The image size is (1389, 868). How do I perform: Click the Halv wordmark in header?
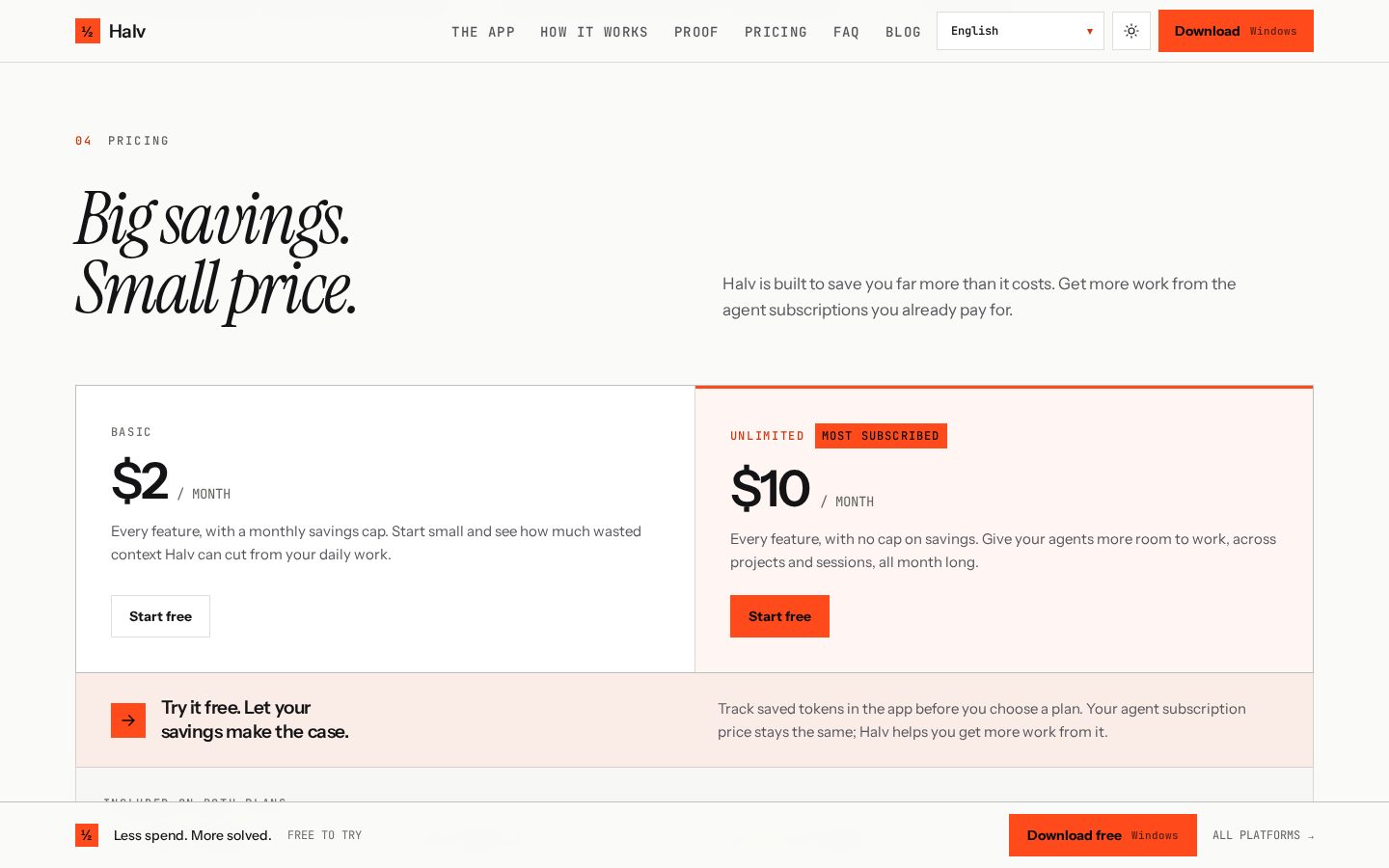127,31
